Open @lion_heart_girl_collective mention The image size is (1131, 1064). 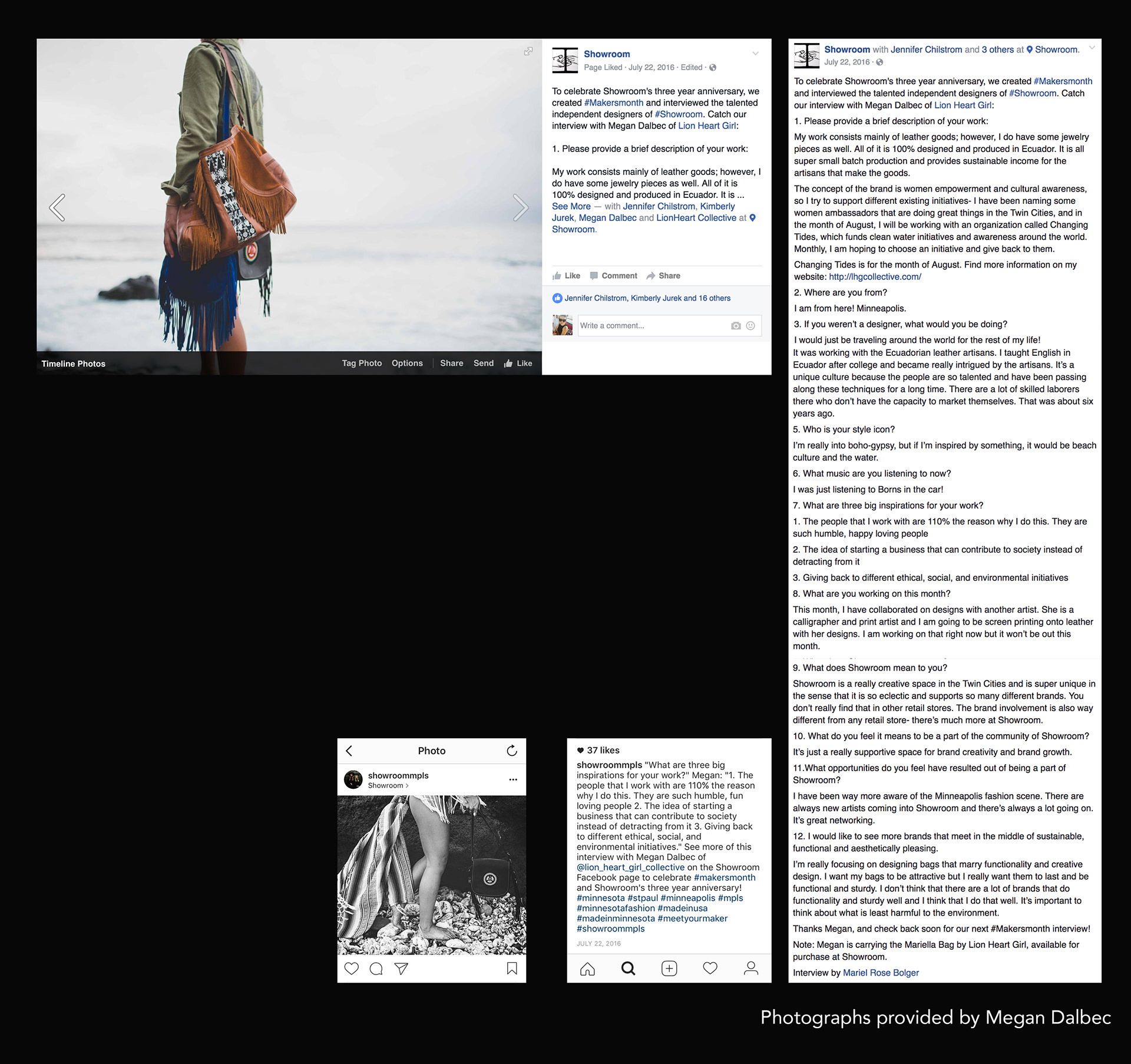(x=630, y=867)
